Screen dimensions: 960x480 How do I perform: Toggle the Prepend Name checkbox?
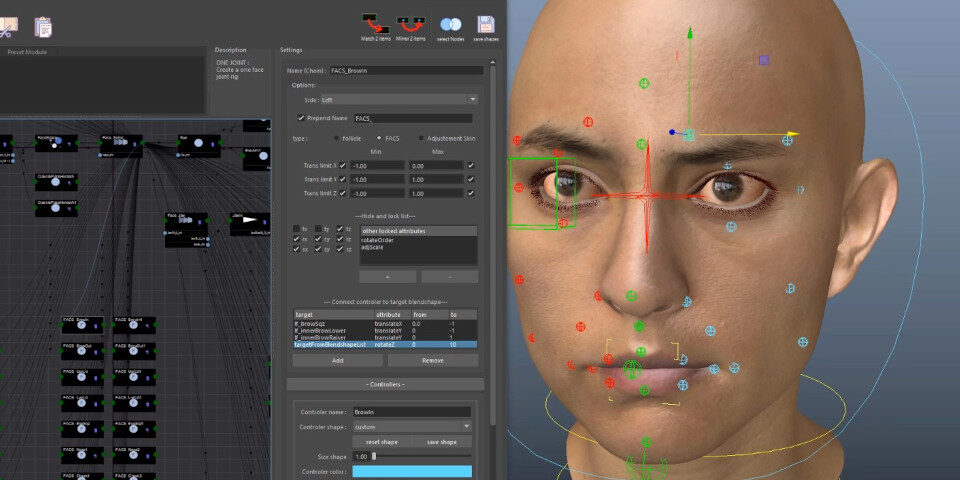[x=301, y=118]
